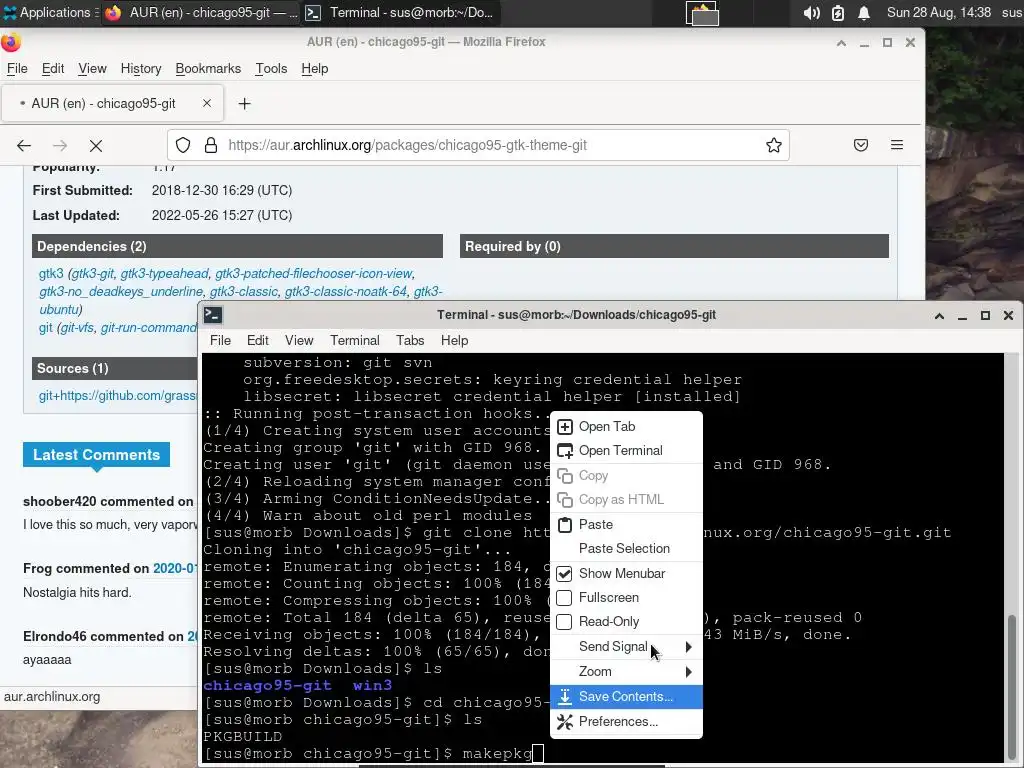Open the git-vfs dependency link

77,327
